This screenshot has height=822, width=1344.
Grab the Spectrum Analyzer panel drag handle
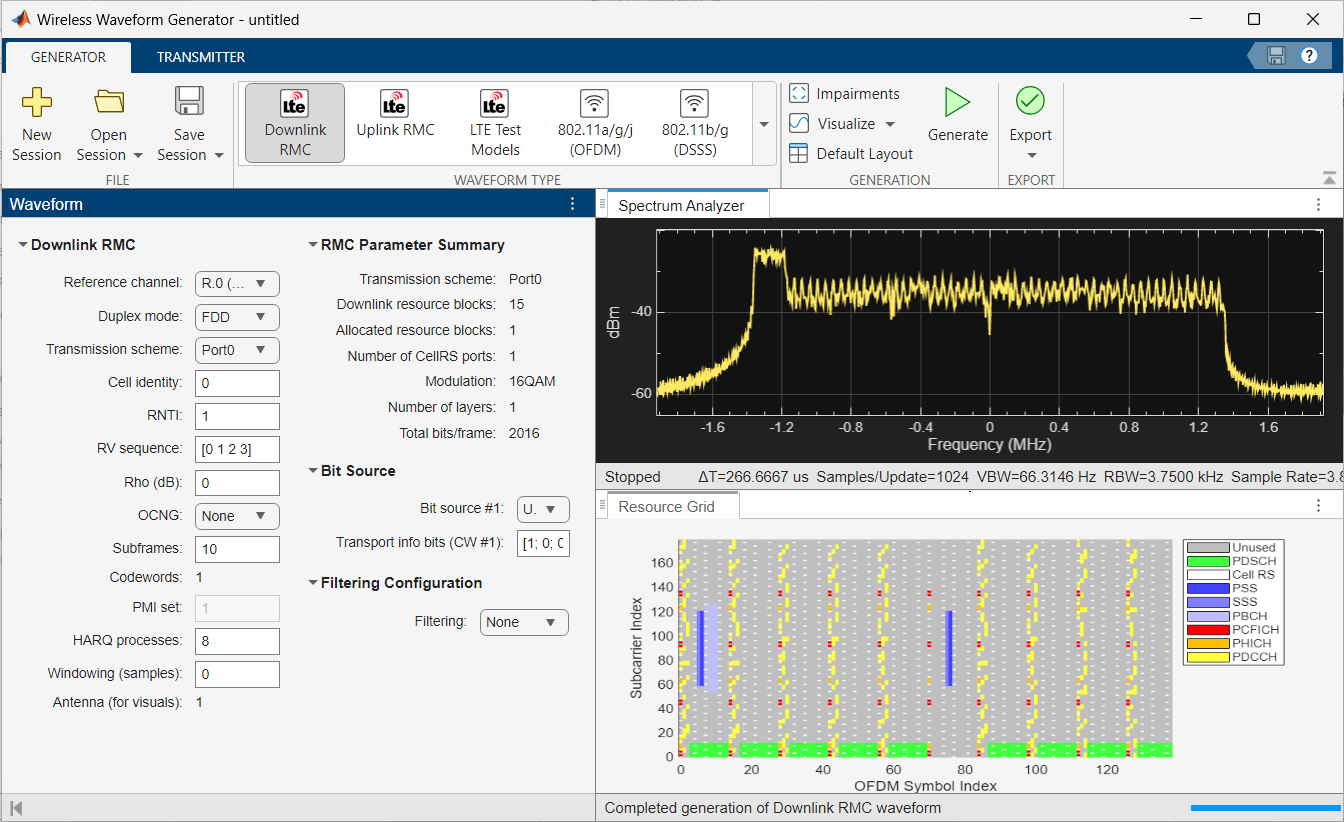click(x=602, y=205)
